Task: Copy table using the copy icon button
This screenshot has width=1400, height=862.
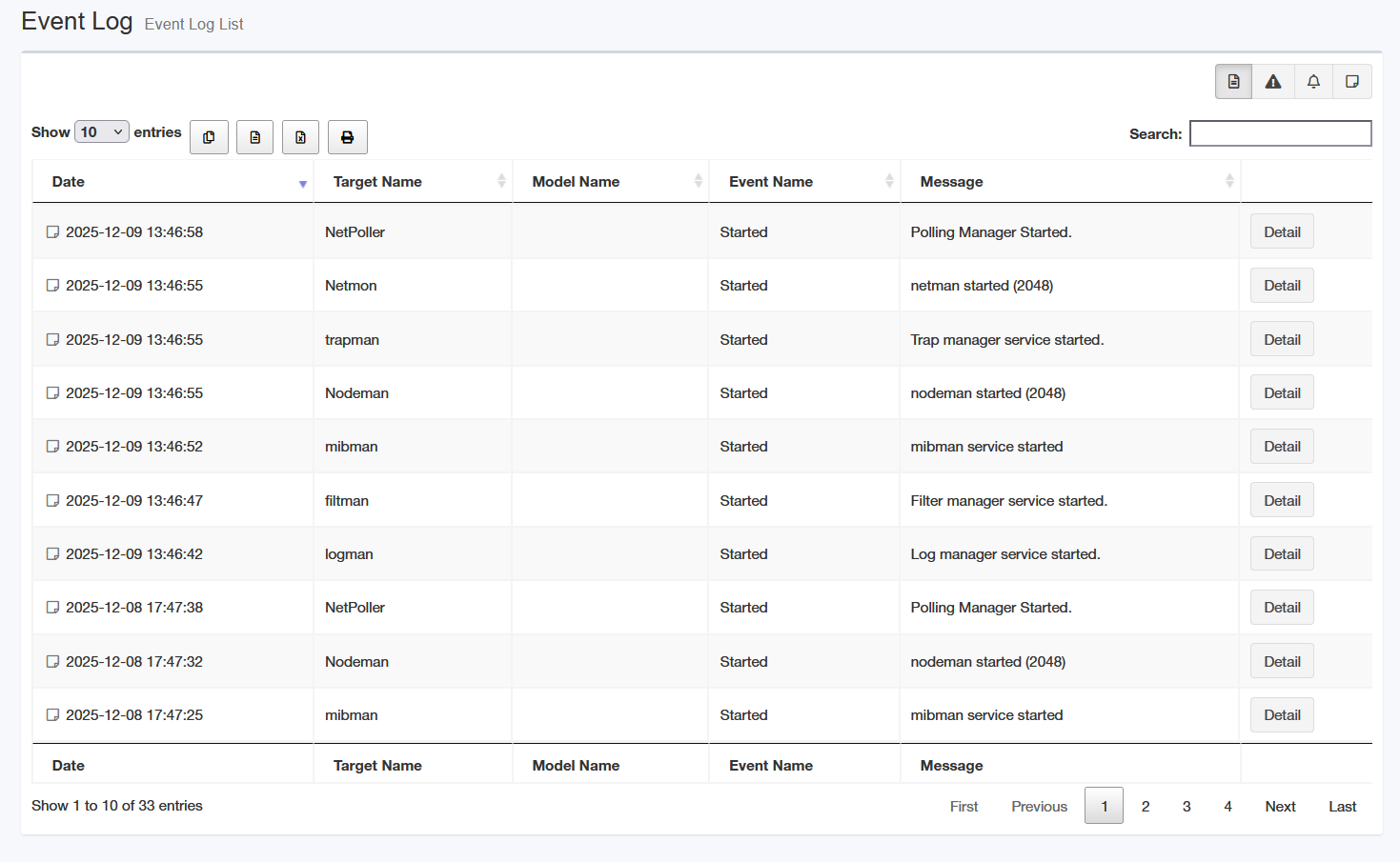Action: (209, 137)
